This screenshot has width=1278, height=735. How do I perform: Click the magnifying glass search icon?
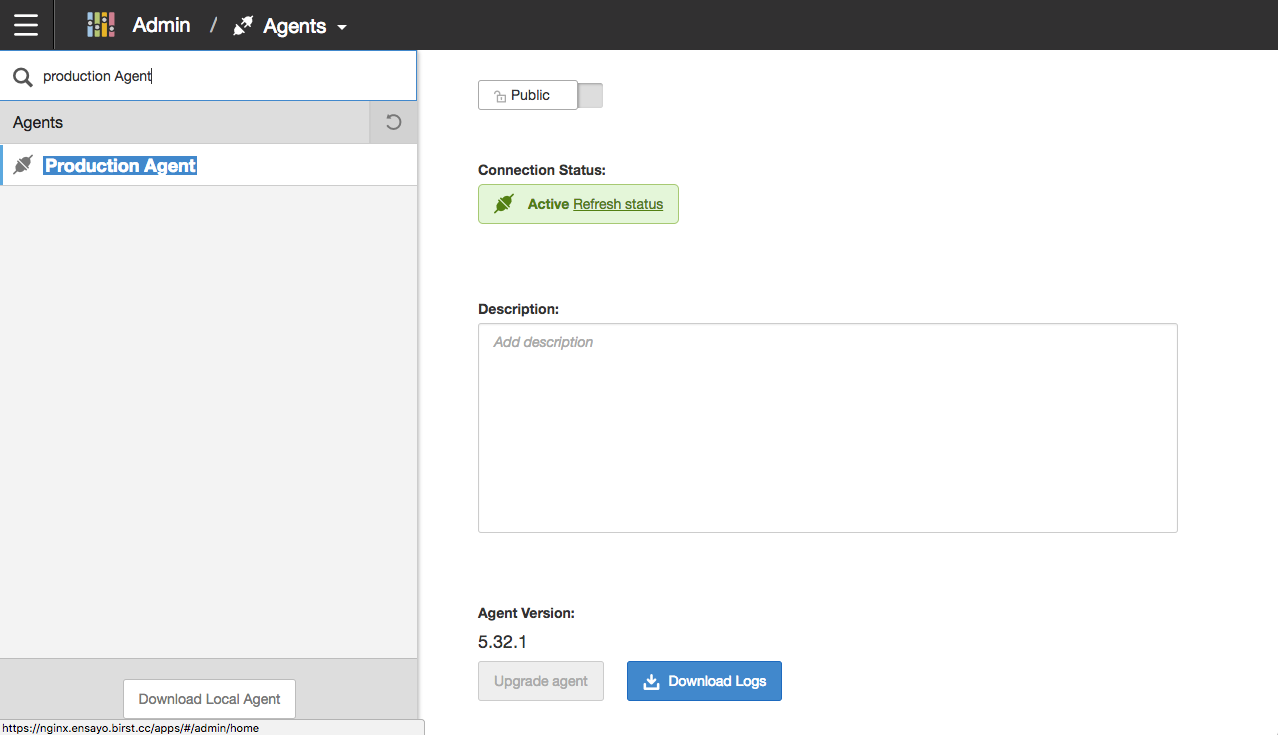pos(22,77)
